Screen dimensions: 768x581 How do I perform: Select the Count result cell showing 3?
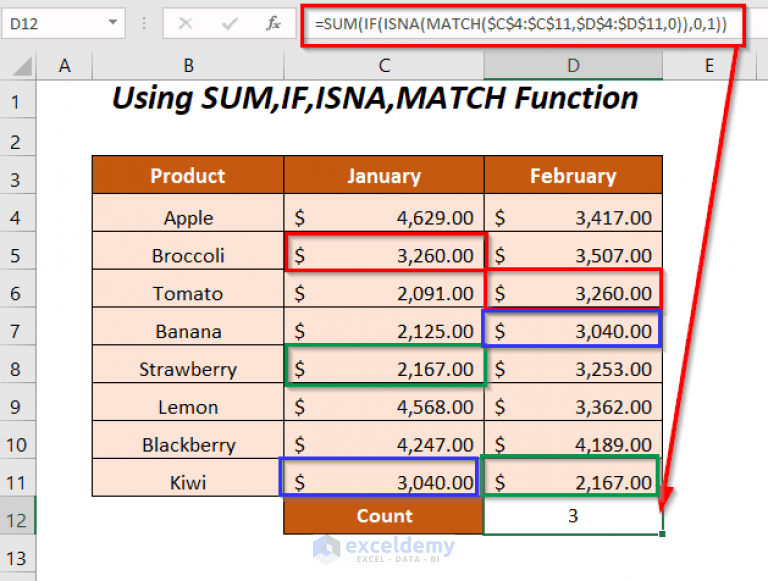pos(573,515)
